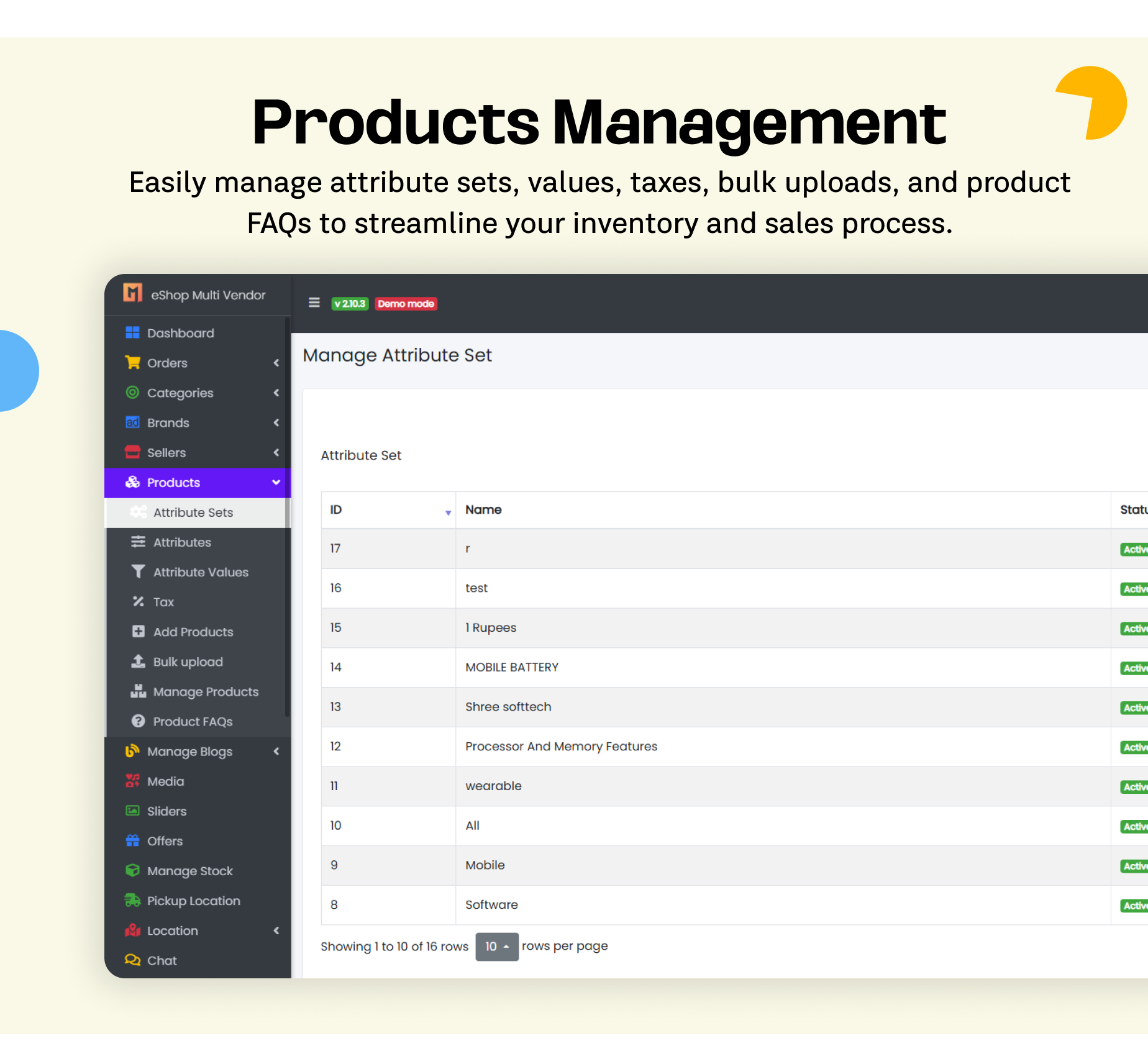Image resolution: width=1148 pixels, height=1051 pixels.
Task: Click the eShop Multi Vendor logo link
Action: (x=195, y=294)
